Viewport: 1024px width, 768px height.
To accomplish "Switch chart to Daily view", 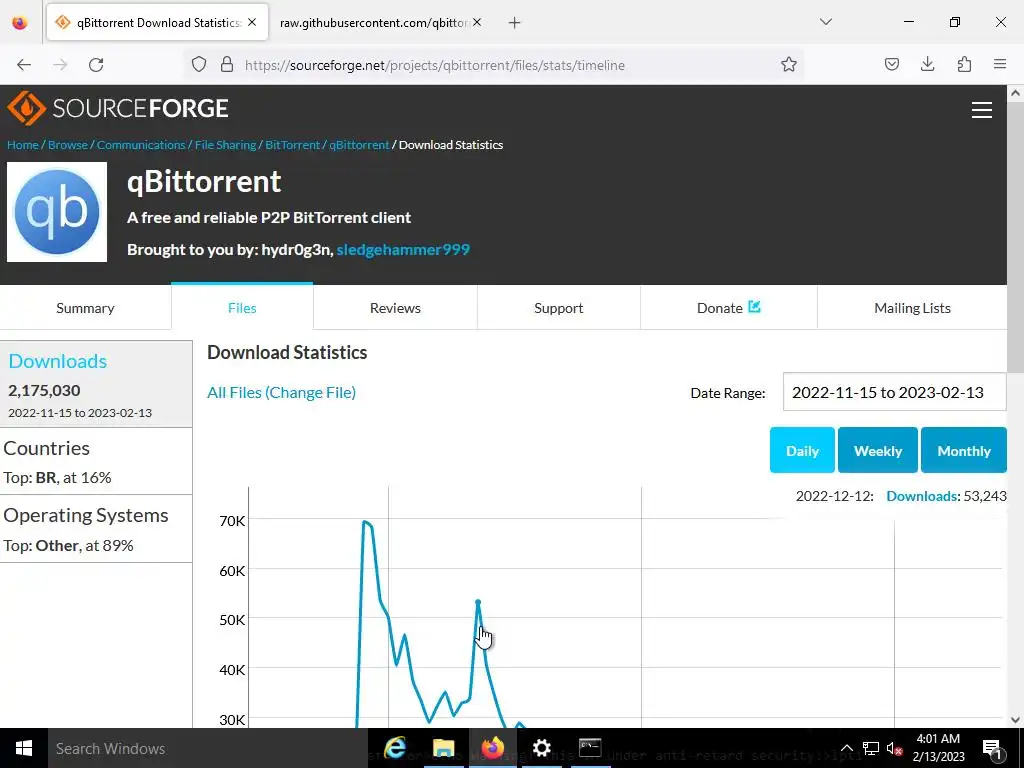I will [802, 450].
